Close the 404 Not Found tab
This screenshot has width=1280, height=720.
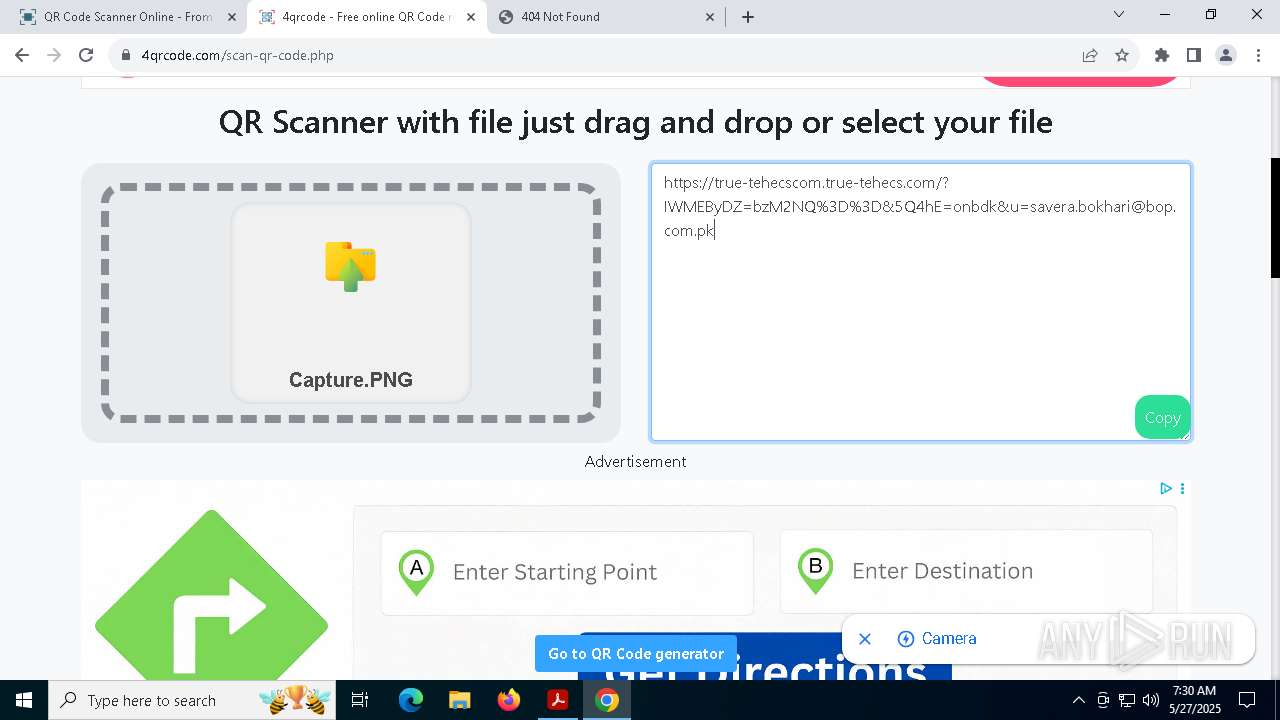click(x=710, y=17)
